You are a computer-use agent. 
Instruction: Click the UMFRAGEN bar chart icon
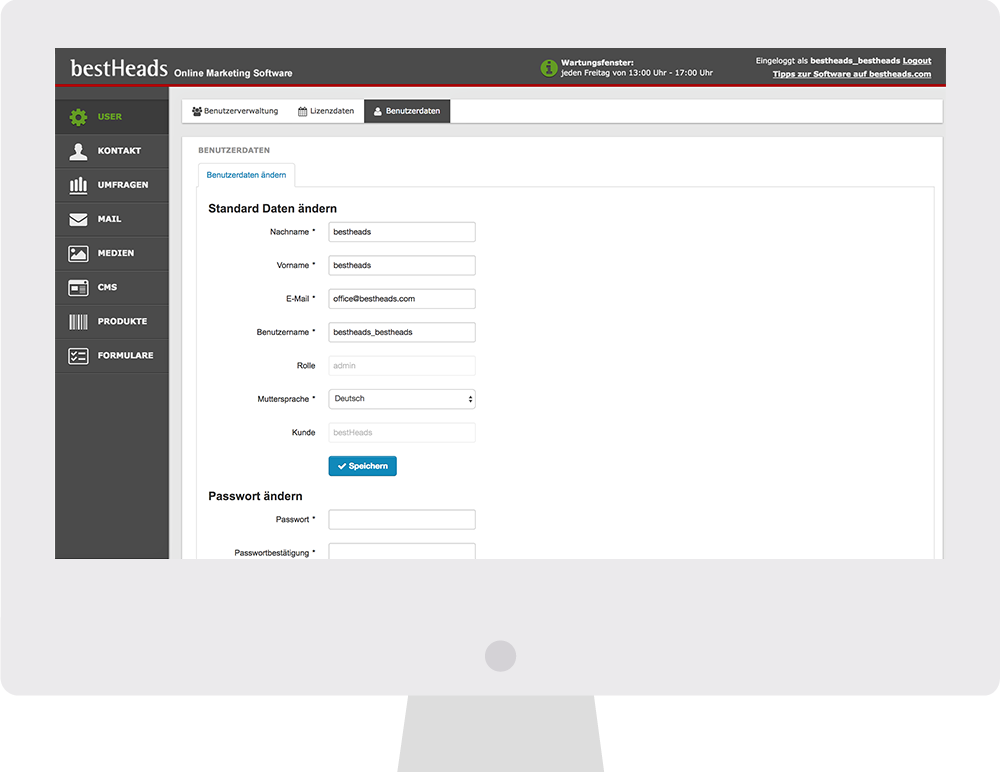pyautogui.click(x=78, y=185)
